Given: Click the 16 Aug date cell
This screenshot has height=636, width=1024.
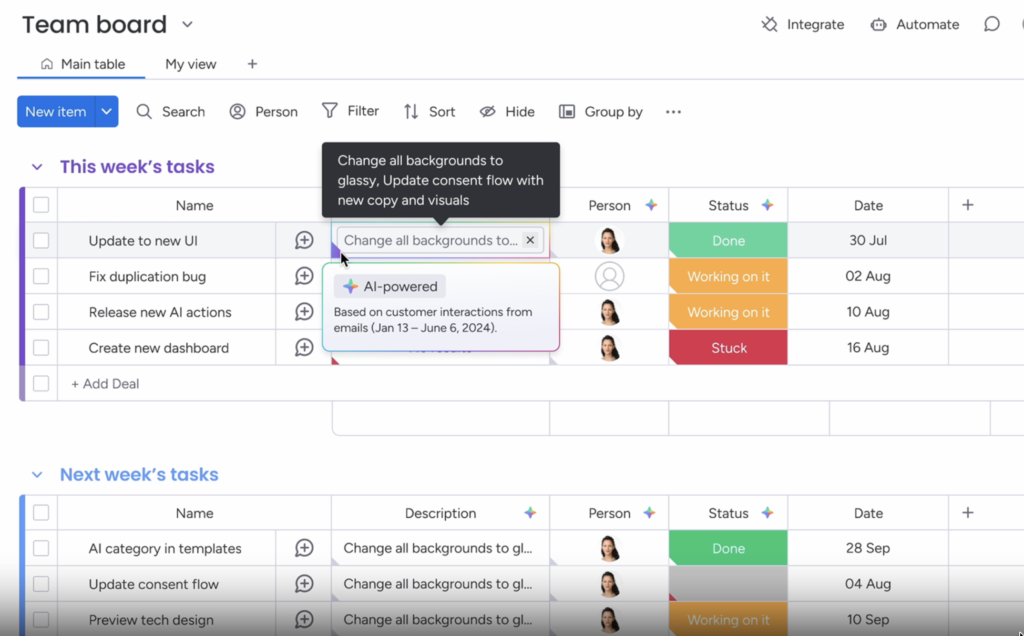Looking at the screenshot, I should (x=868, y=347).
